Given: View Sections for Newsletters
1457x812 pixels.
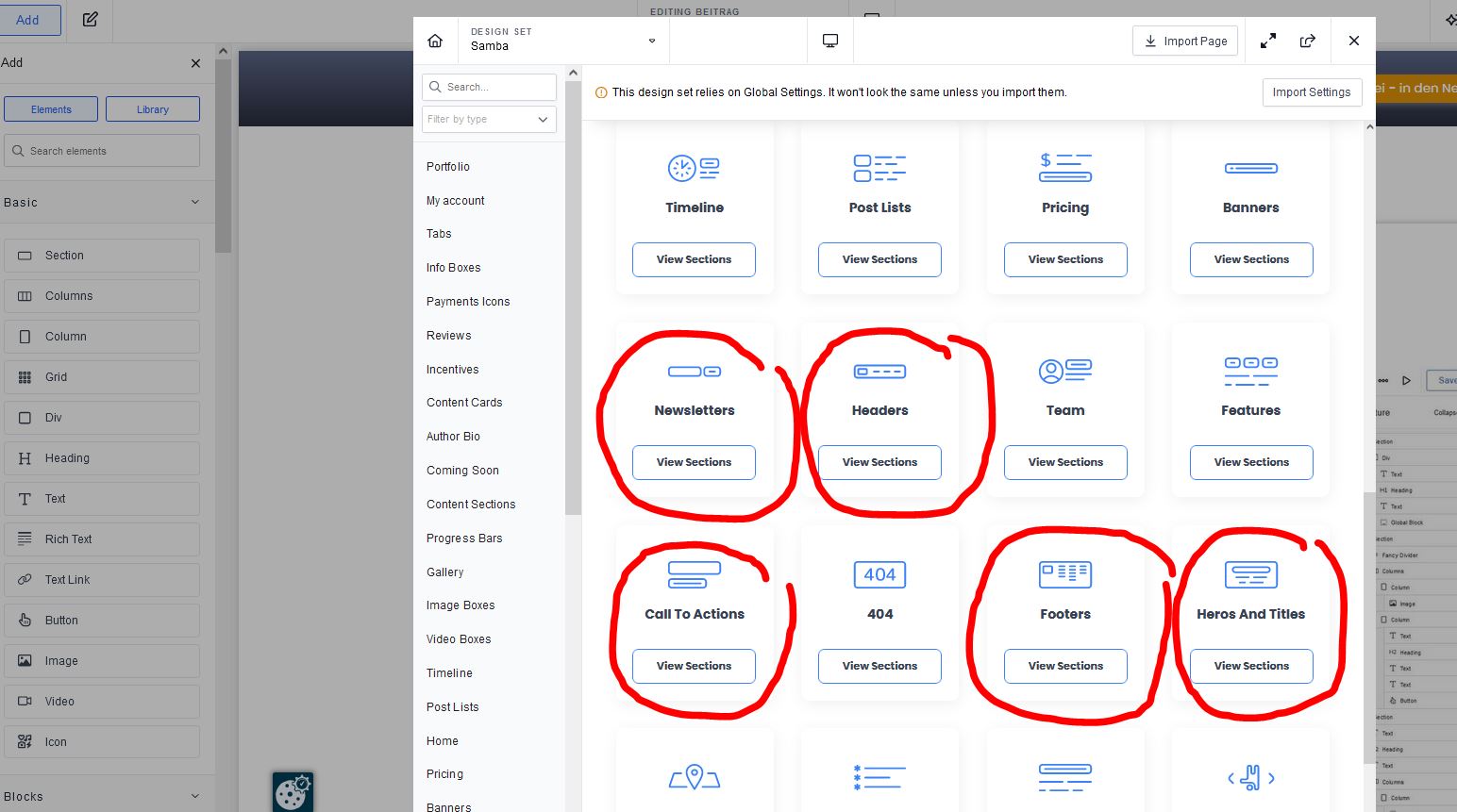Looking at the screenshot, I should [x=695, y=462].
